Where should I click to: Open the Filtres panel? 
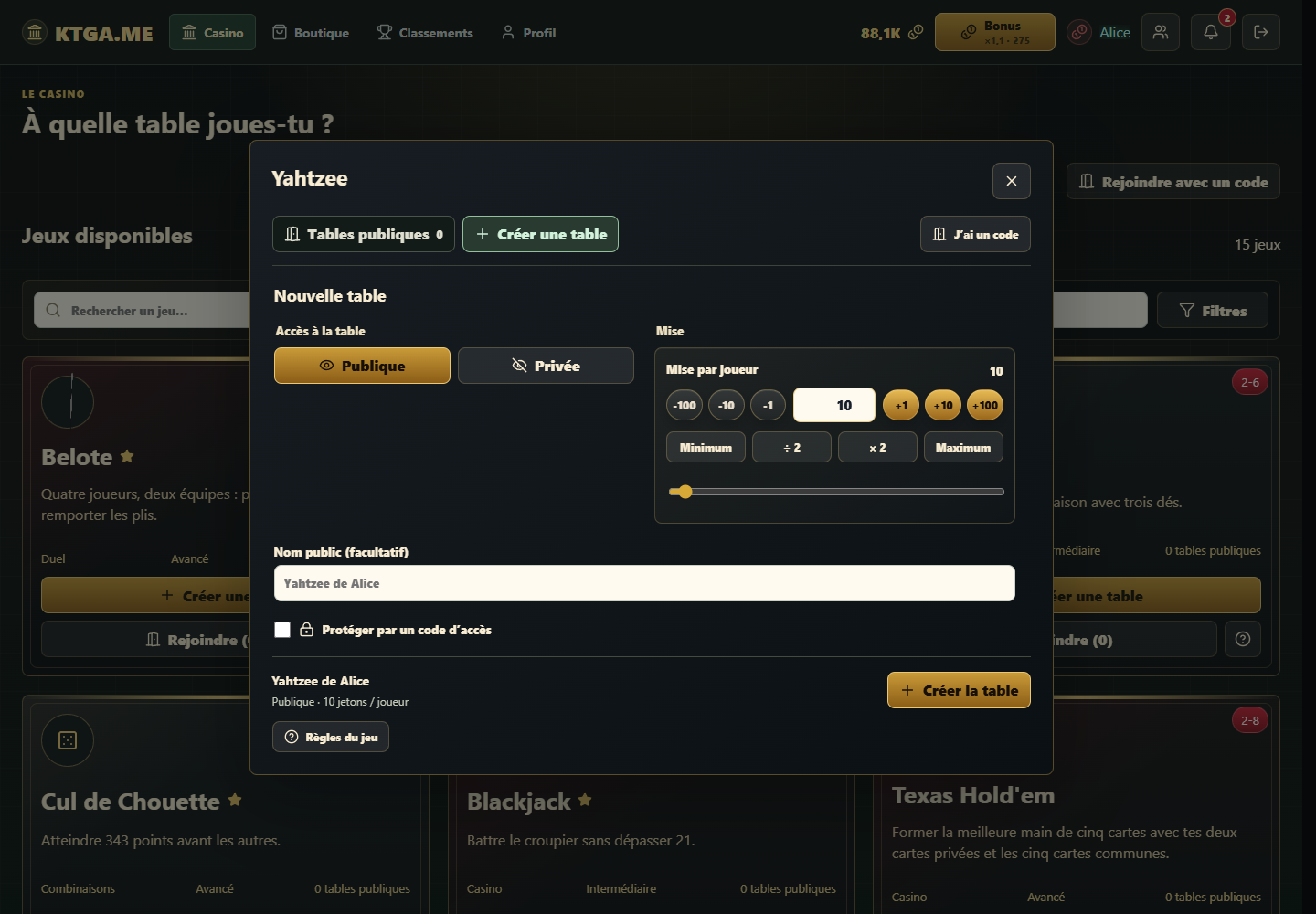coord(1213,310)
